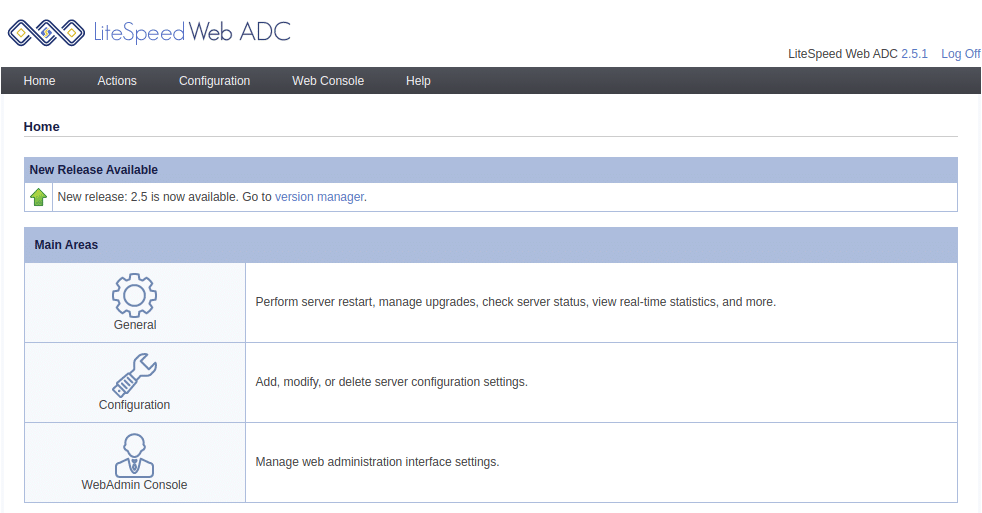Click the Configuration label under wrench
Image resolution: width=982 pixels, height=513 pixels.
tap(135, 405)
